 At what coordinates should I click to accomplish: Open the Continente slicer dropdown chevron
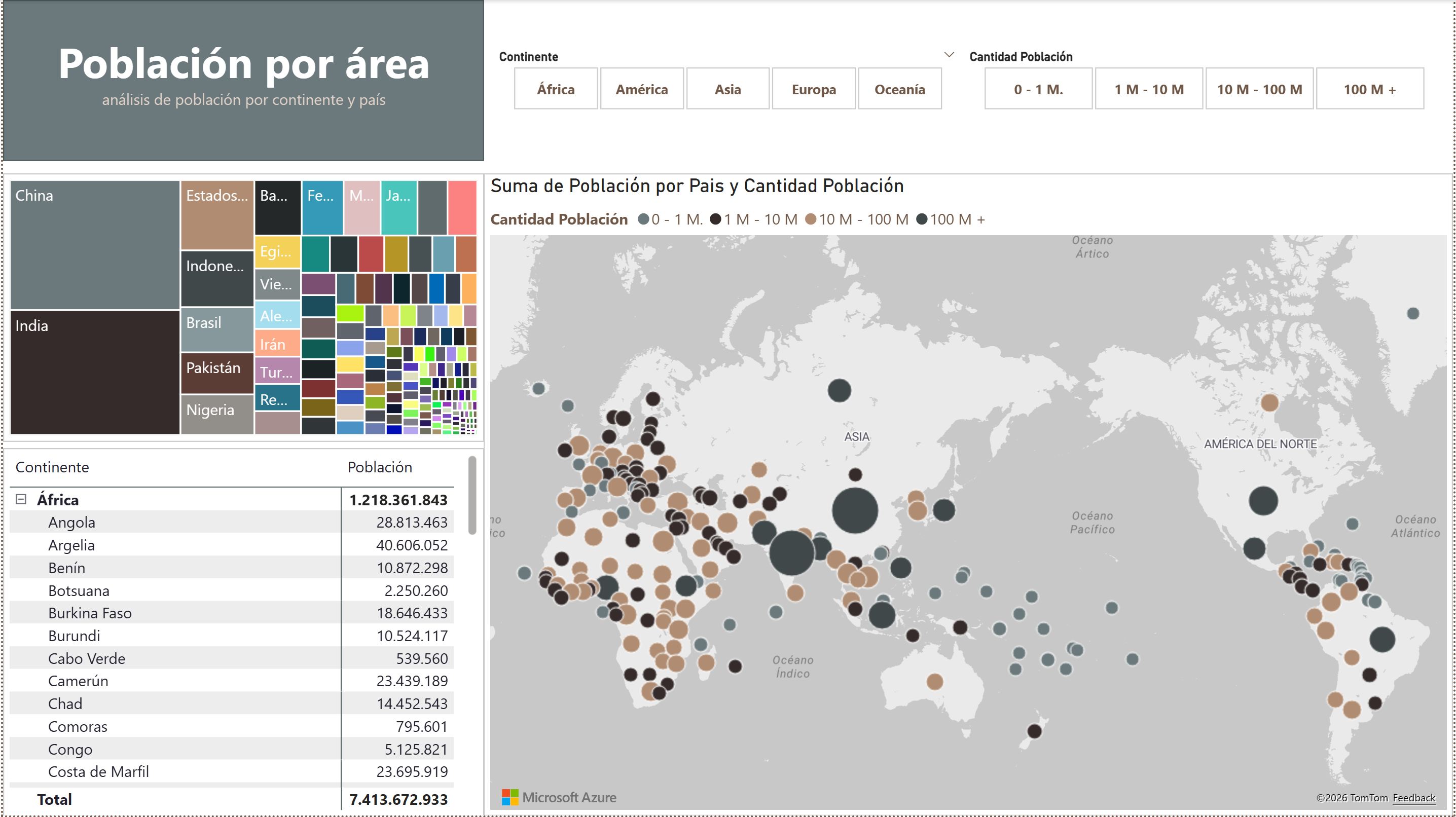(x=949, y=55)
